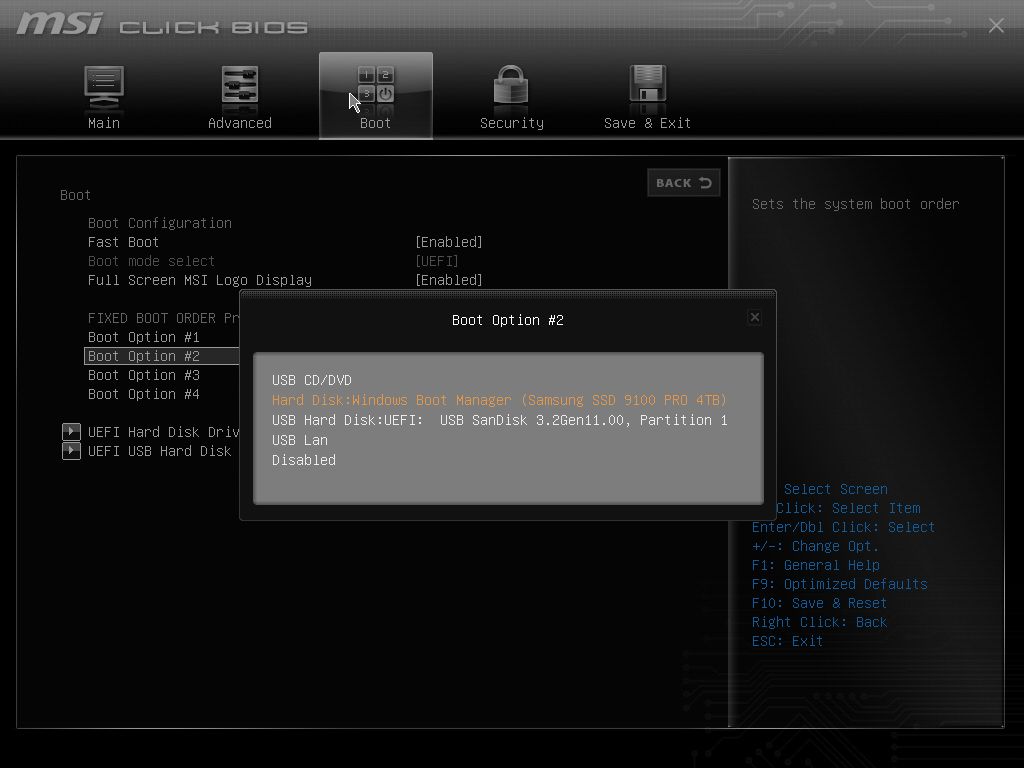Click the Boot section heading
This screenshot has height=768, width=1024.
click(x=75, y=195)
